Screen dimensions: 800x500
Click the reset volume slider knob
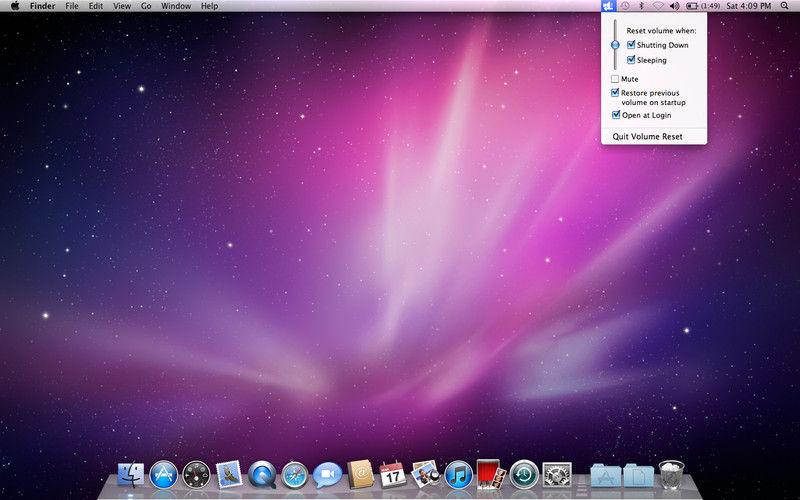tap(615, 45)
